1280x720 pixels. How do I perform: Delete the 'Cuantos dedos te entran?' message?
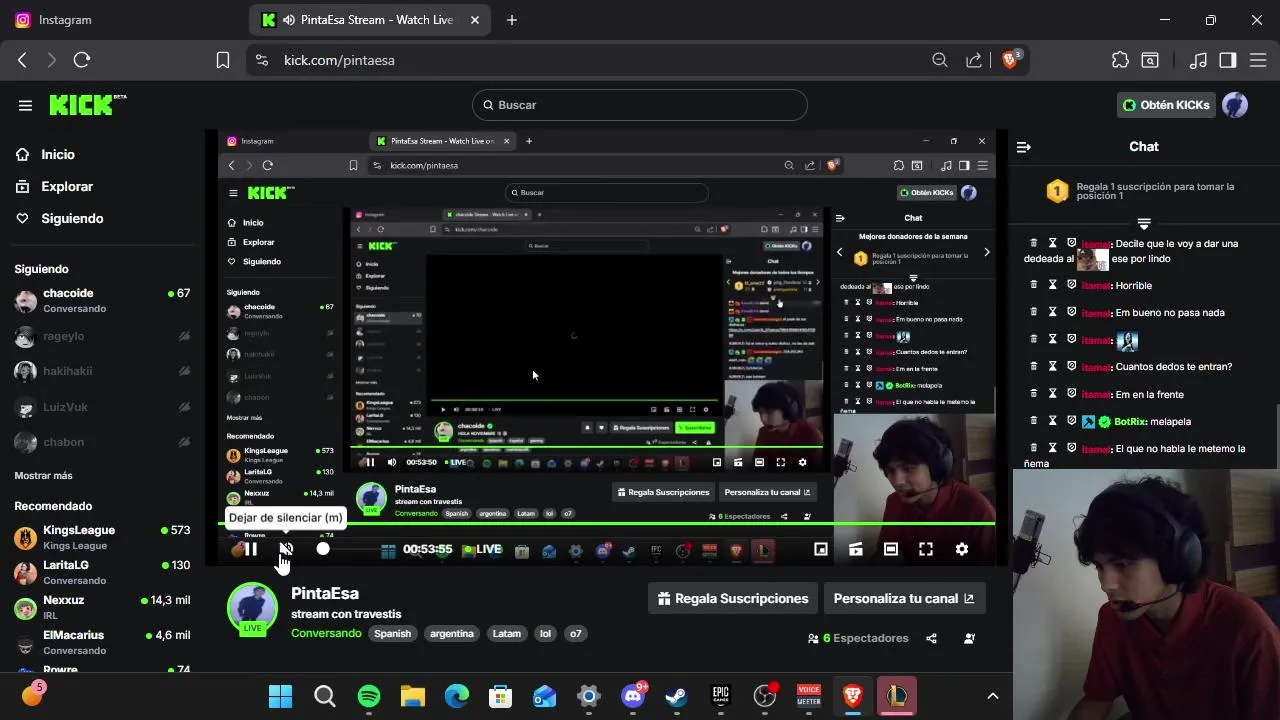(x=1034, y=367)
